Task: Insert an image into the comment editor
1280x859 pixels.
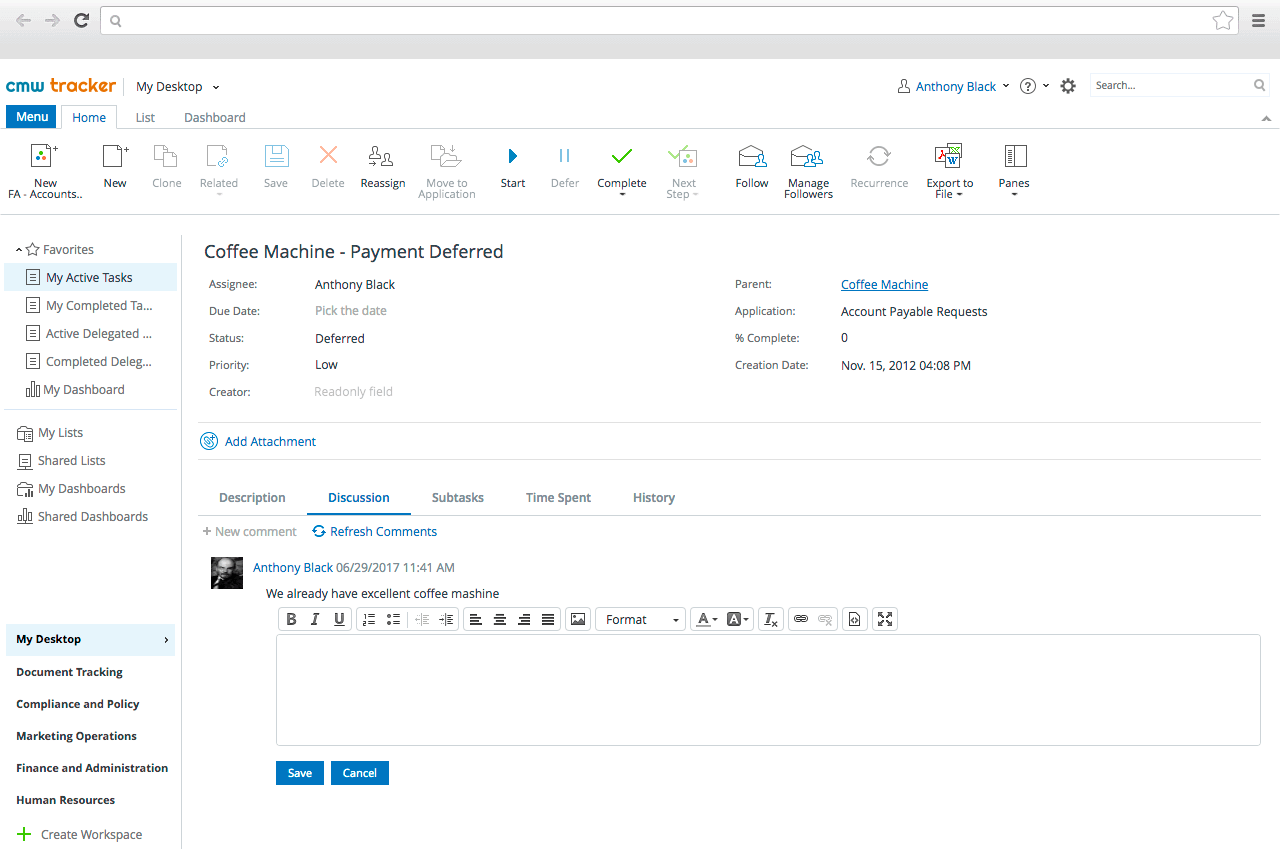Action: [x=578, y=619]
